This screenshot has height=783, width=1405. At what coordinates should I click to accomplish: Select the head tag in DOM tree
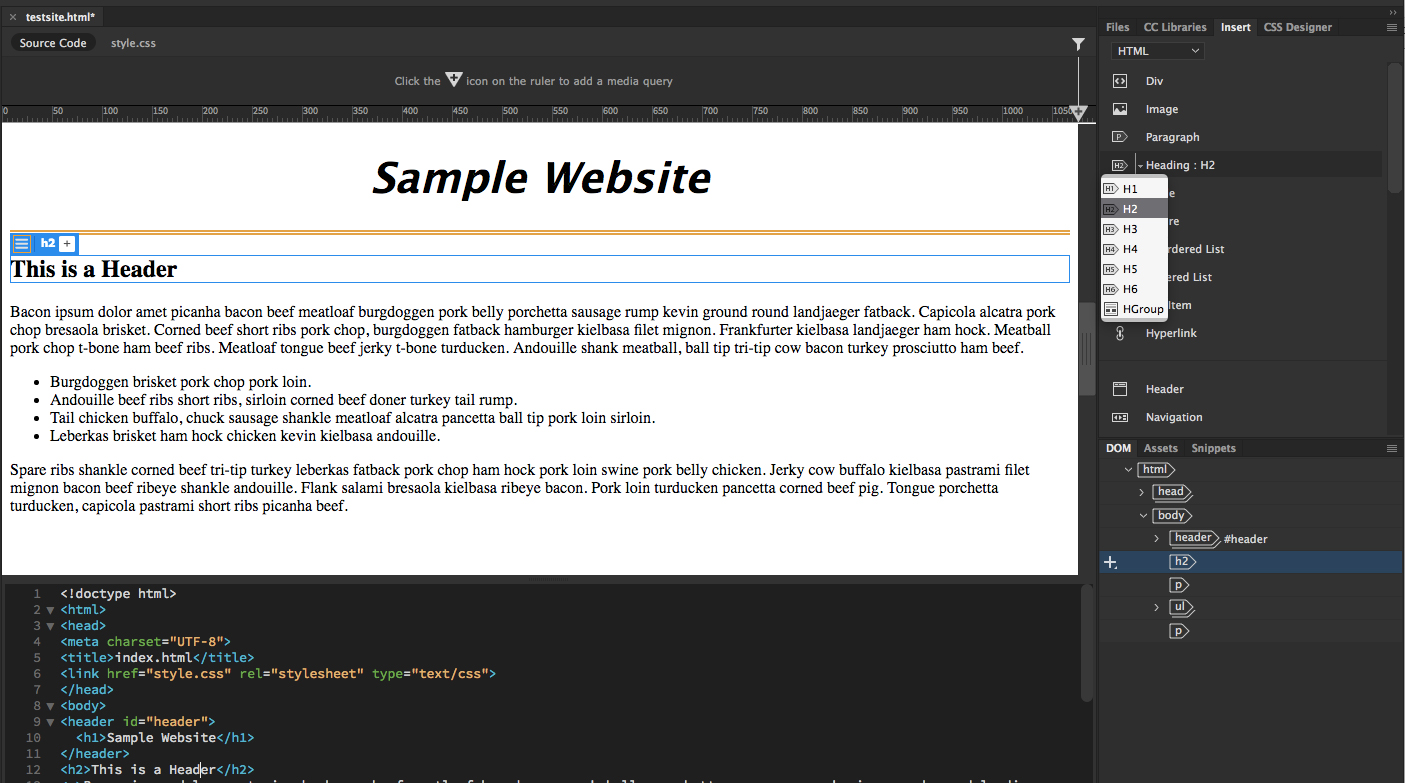pos(1172,492)
